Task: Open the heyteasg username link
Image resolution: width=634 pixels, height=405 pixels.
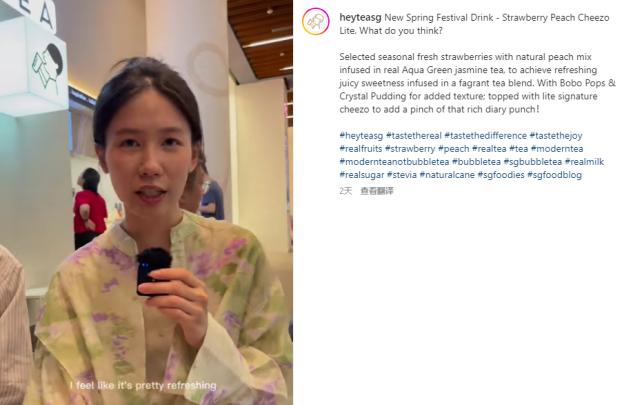Action: click(x=360, y=18)
